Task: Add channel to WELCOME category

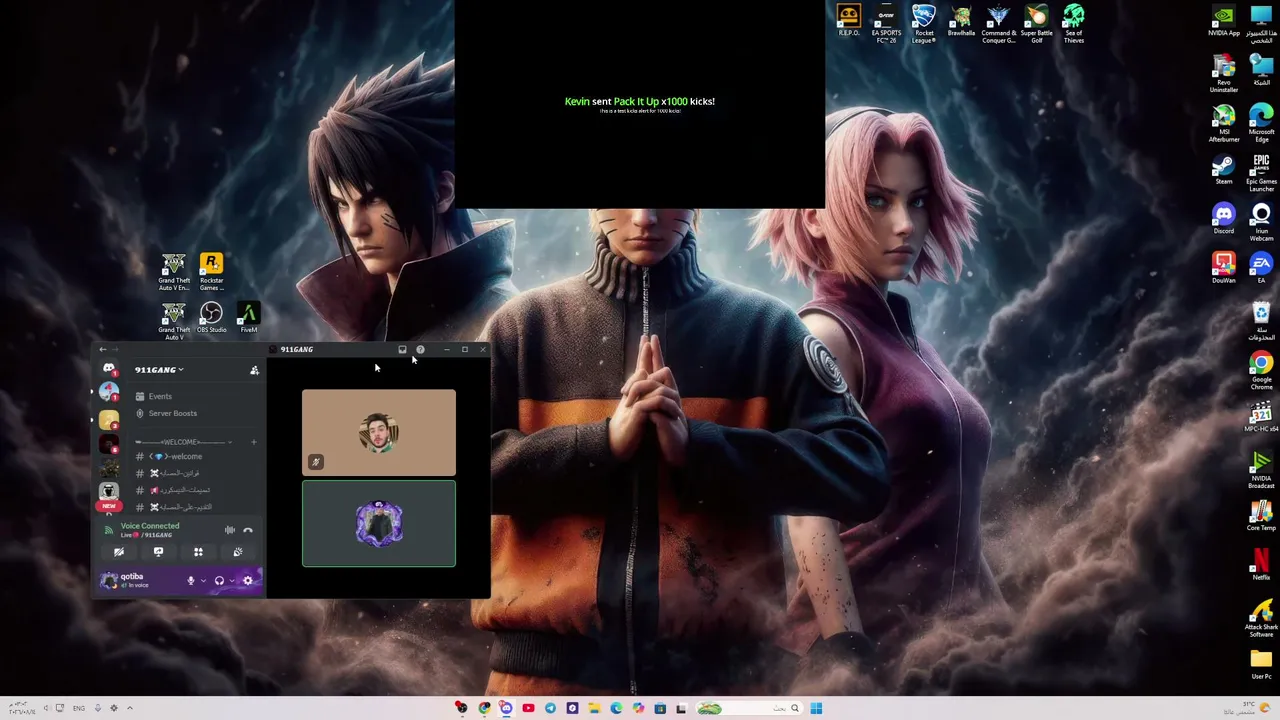Action: tap(253, 442)
